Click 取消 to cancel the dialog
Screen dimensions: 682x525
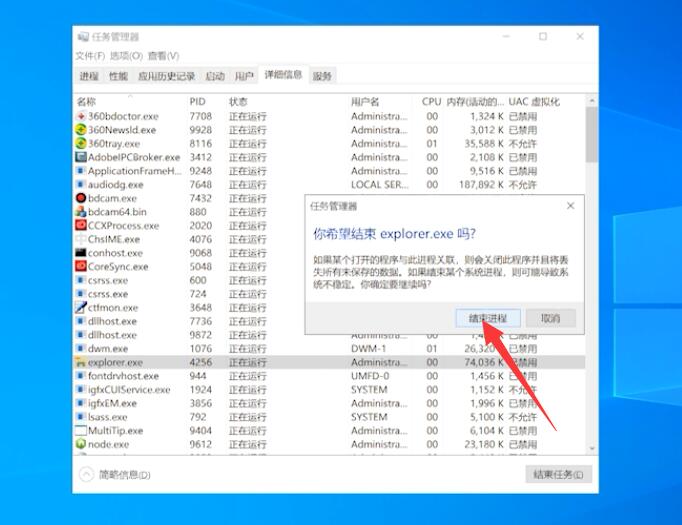pos(551,318)
